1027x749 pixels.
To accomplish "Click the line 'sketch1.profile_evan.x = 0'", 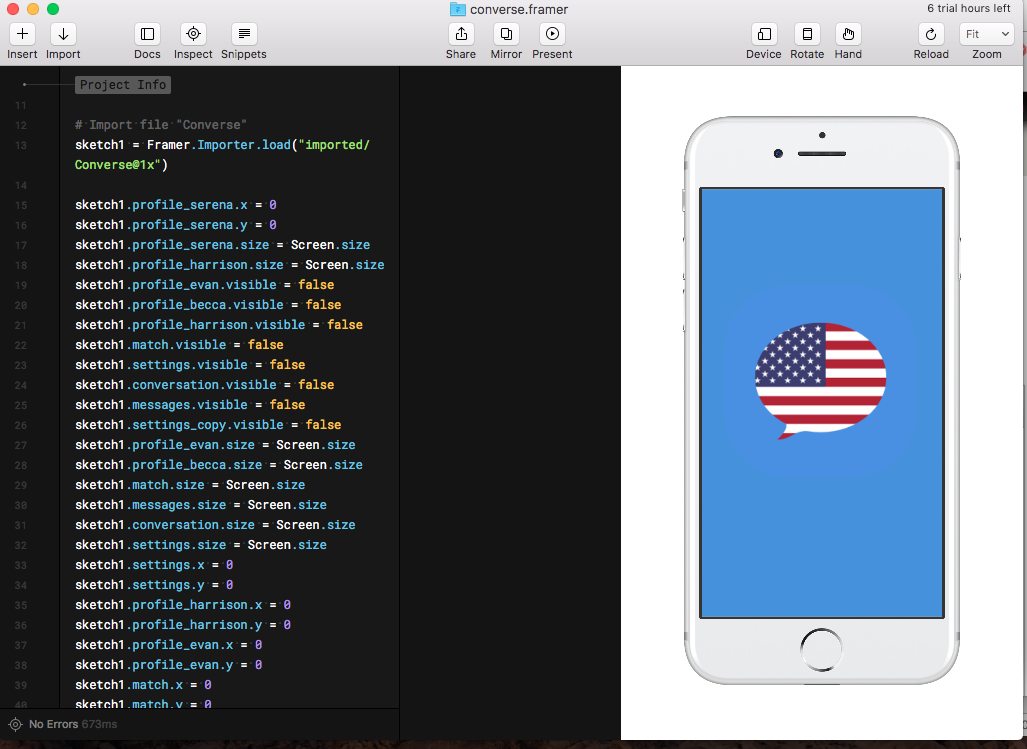I will tap(168, 645).
